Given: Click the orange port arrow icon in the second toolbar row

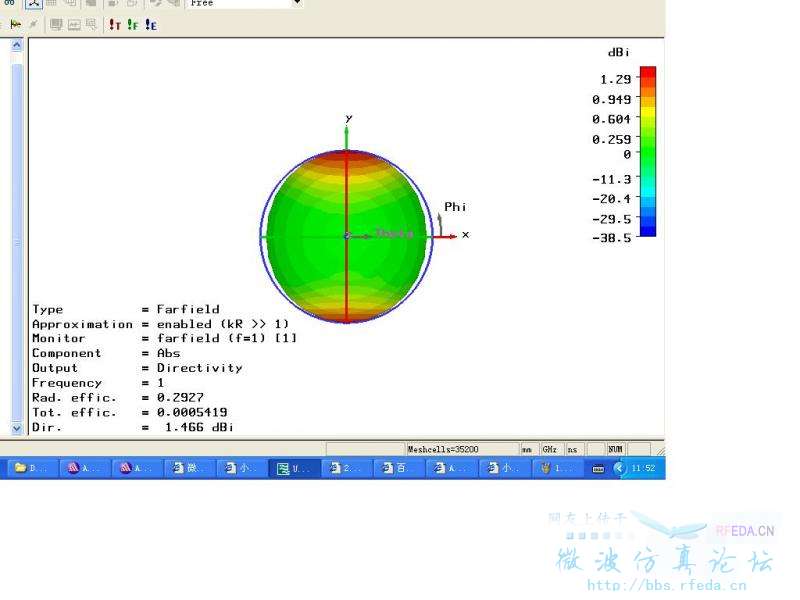Looking at the screenshot, I should tap(15, 25).
